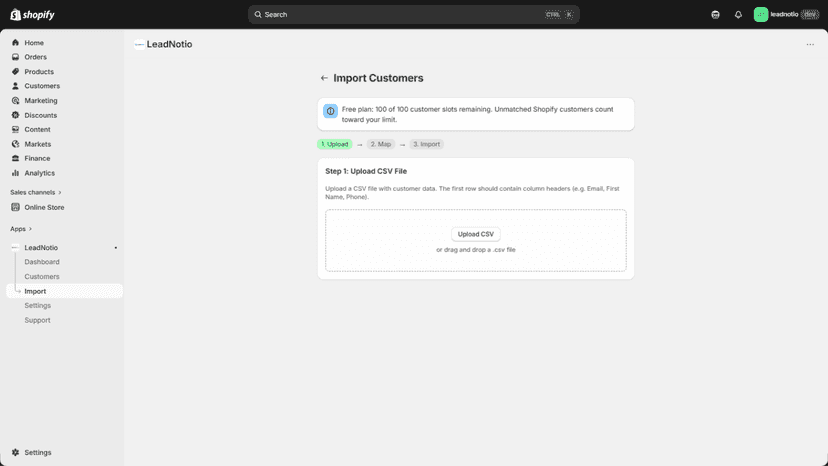Click the leadnotio account avatar
The width and height of the screenshot is (828, 466).
tap(760, 14)
